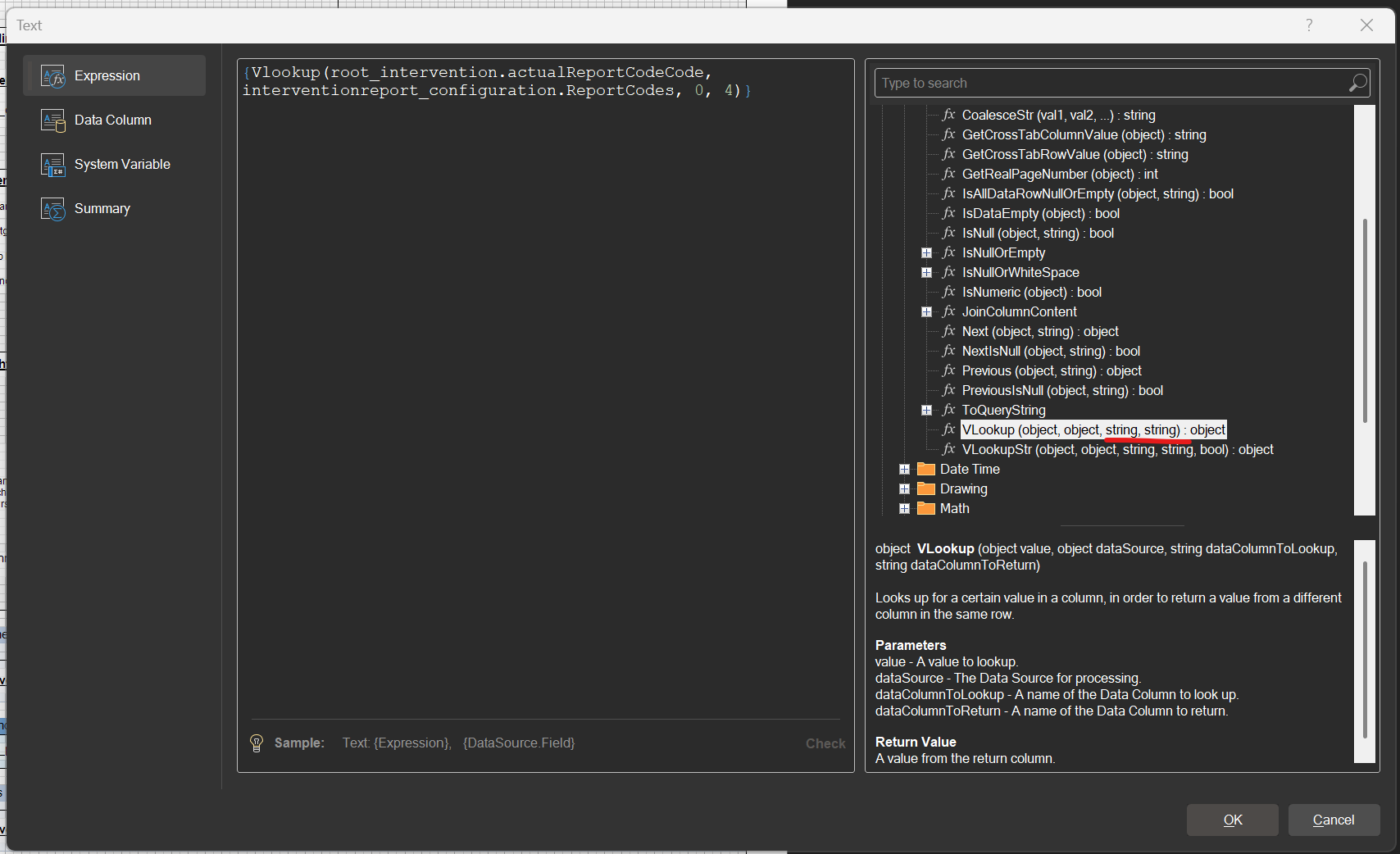The image size is (1400, 854).
Task: Click the function tree vertical scrollbar
Action: coord(1365,320)
